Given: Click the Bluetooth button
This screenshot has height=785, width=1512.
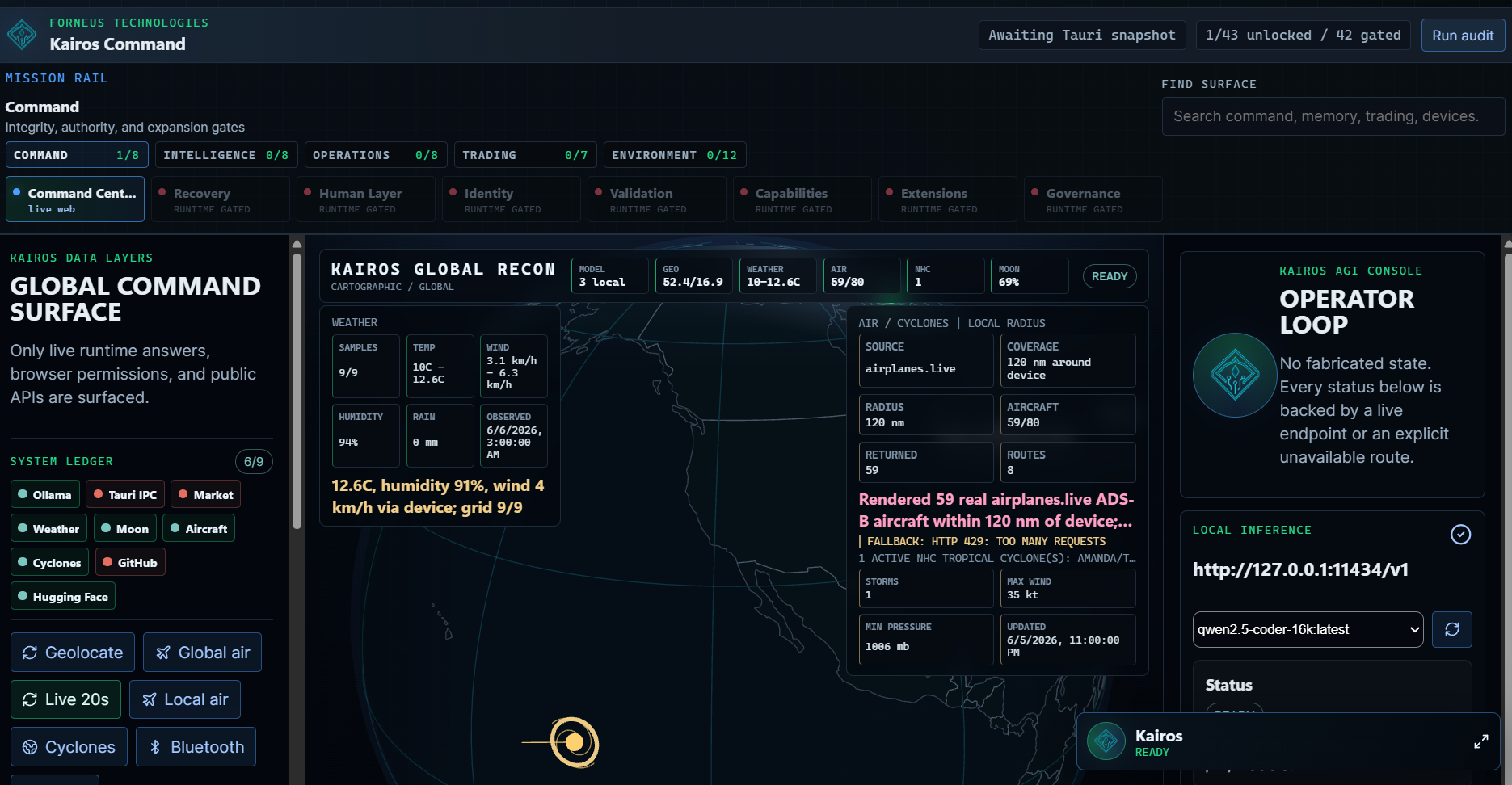Looking at the screenshot, I should (196, 747).
